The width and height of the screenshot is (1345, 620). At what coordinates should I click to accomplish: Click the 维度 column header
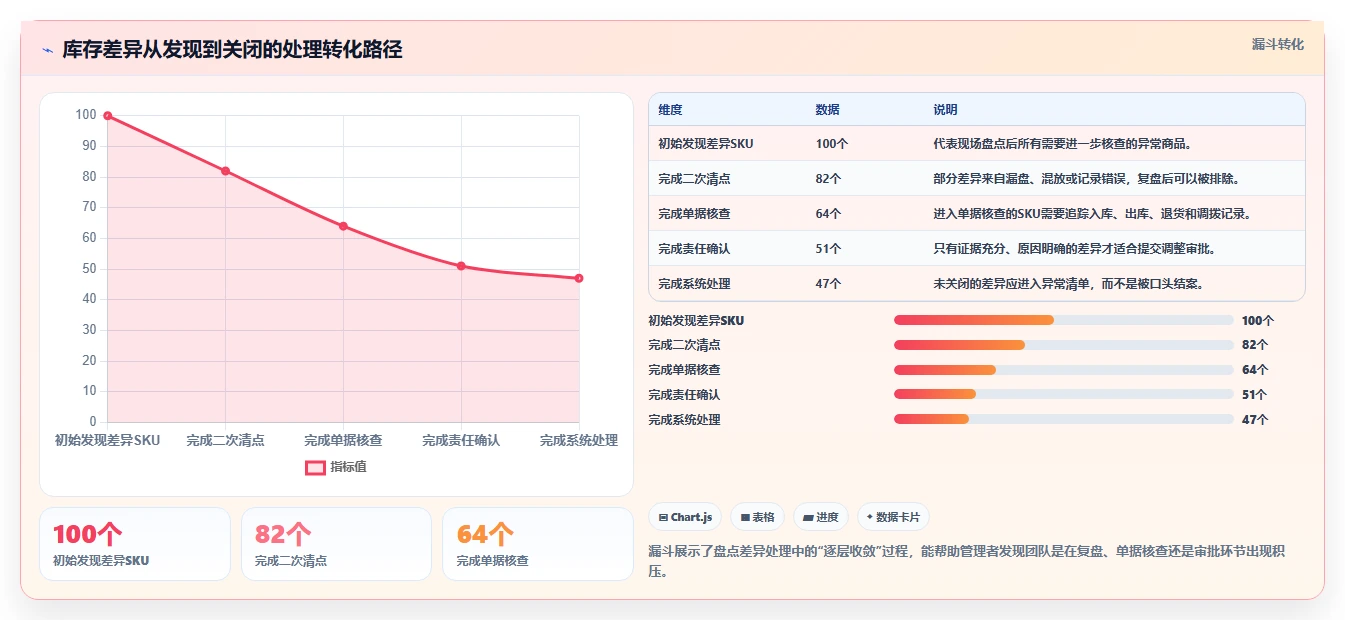coord(670,110)
